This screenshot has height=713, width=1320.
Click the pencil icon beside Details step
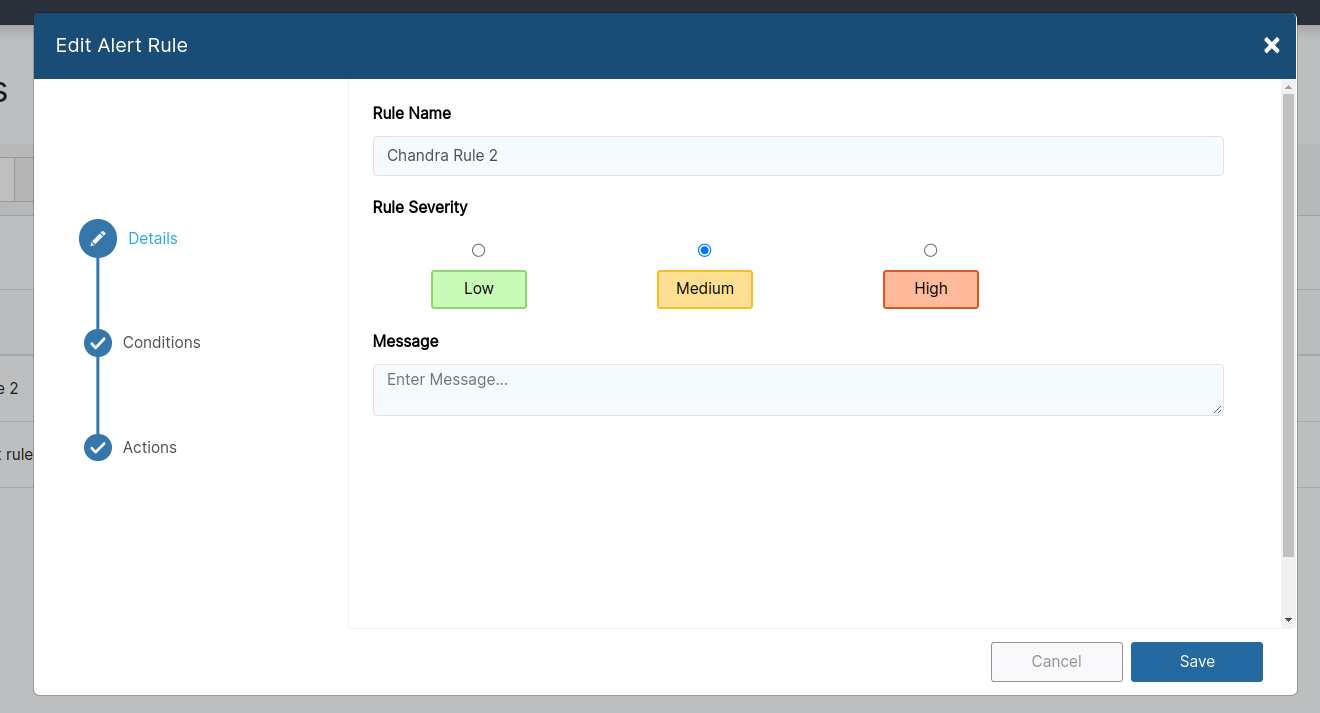click(97, 238)
